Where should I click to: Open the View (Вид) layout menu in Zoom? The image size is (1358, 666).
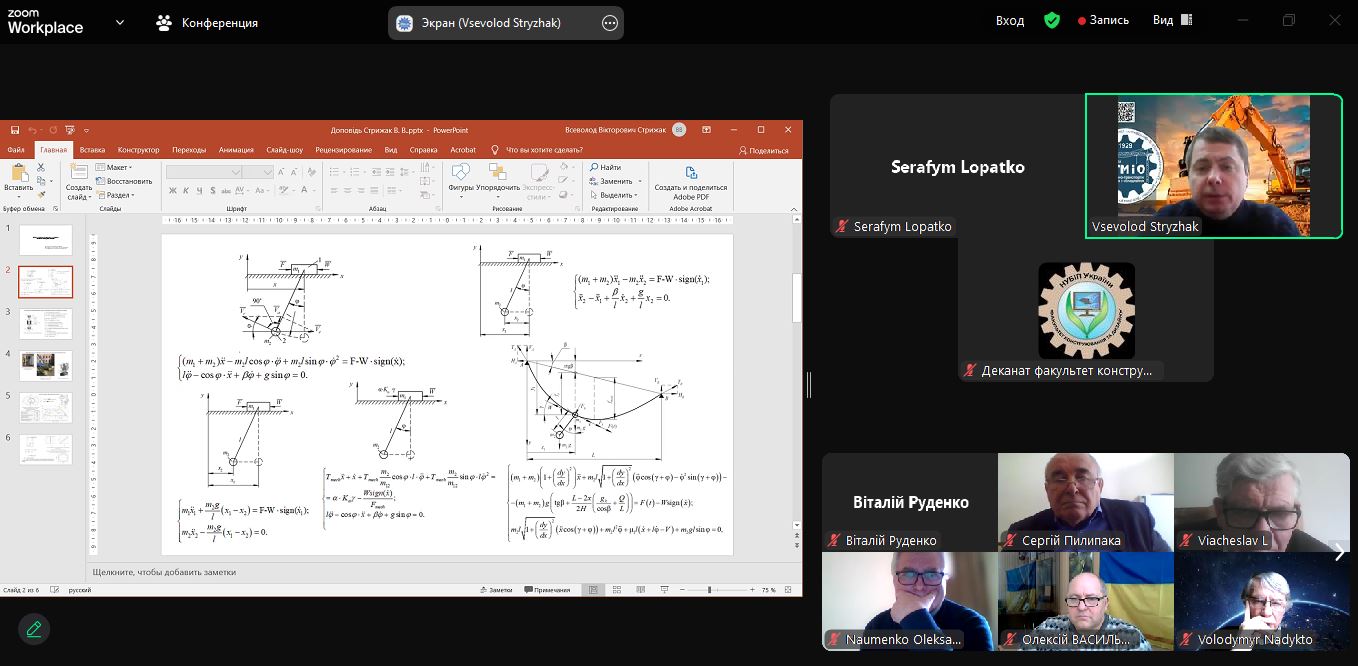click(1173, 20)
